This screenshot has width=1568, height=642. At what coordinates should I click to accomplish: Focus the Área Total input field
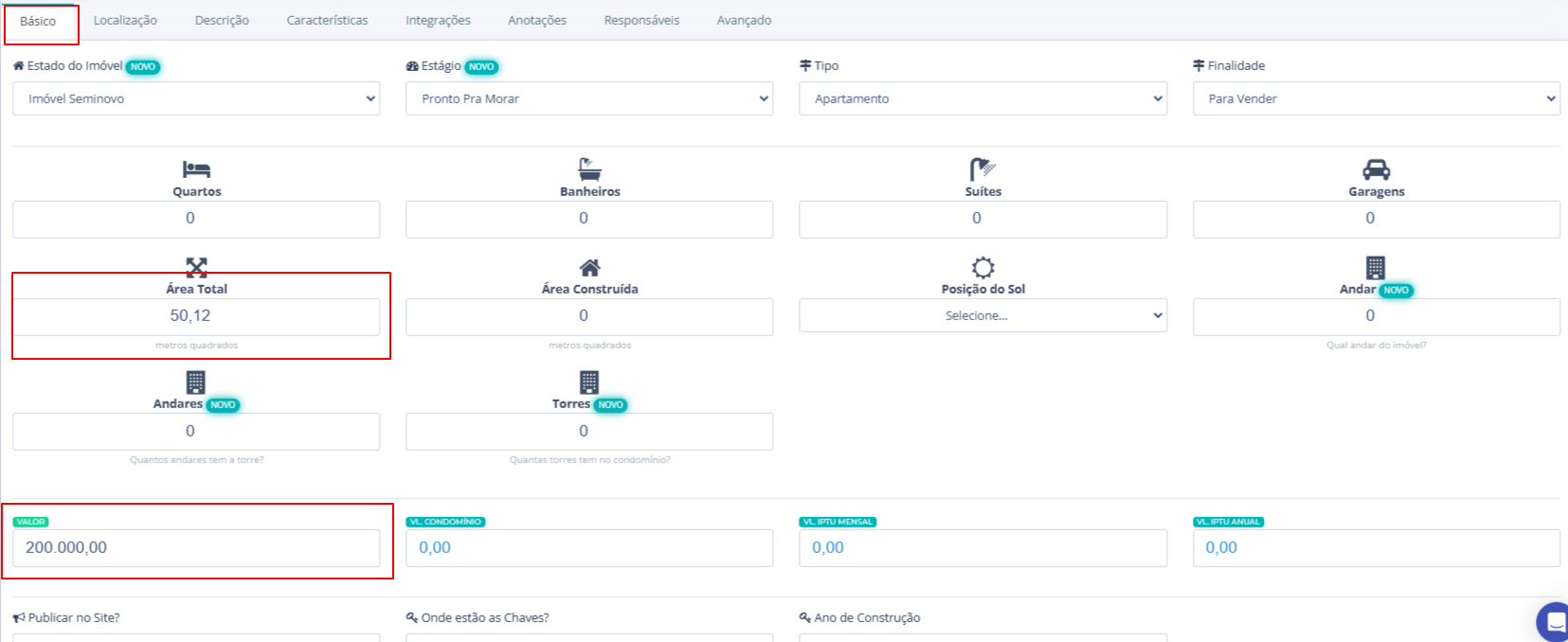196,316
